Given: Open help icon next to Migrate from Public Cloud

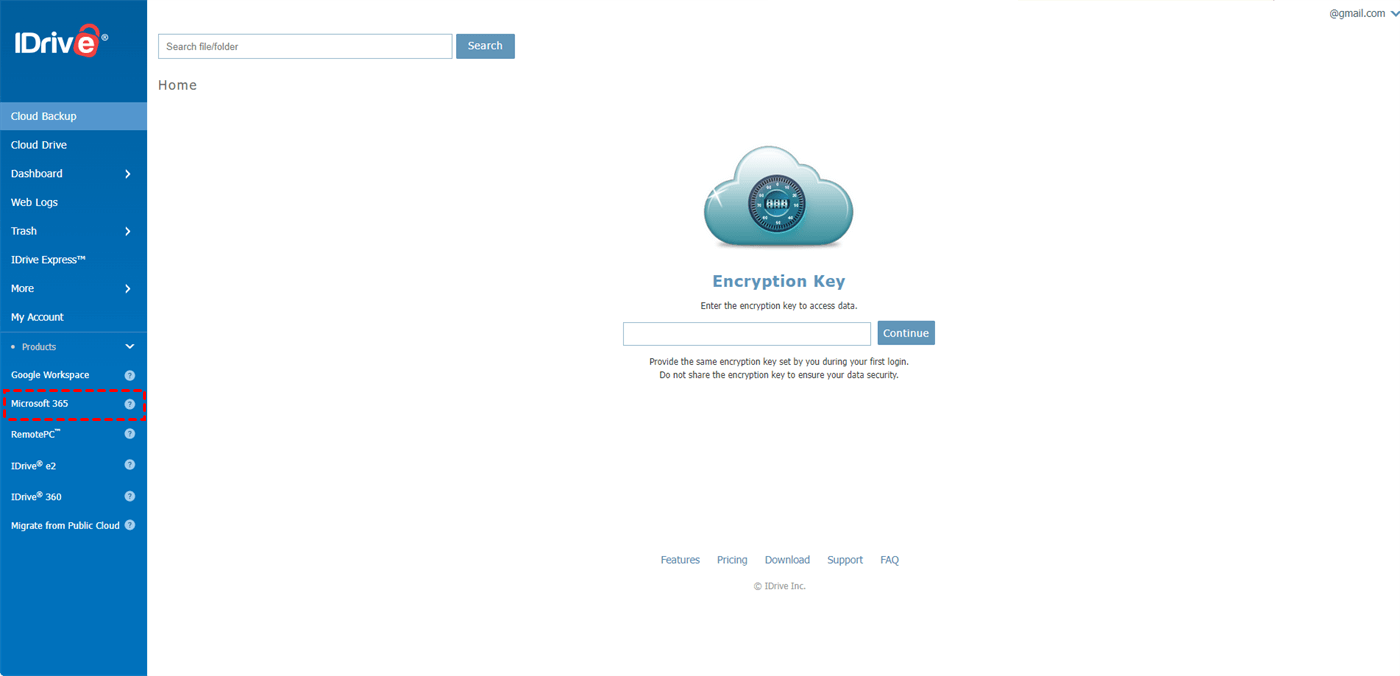Looking at the screenshot, I should tap(129, 525).
